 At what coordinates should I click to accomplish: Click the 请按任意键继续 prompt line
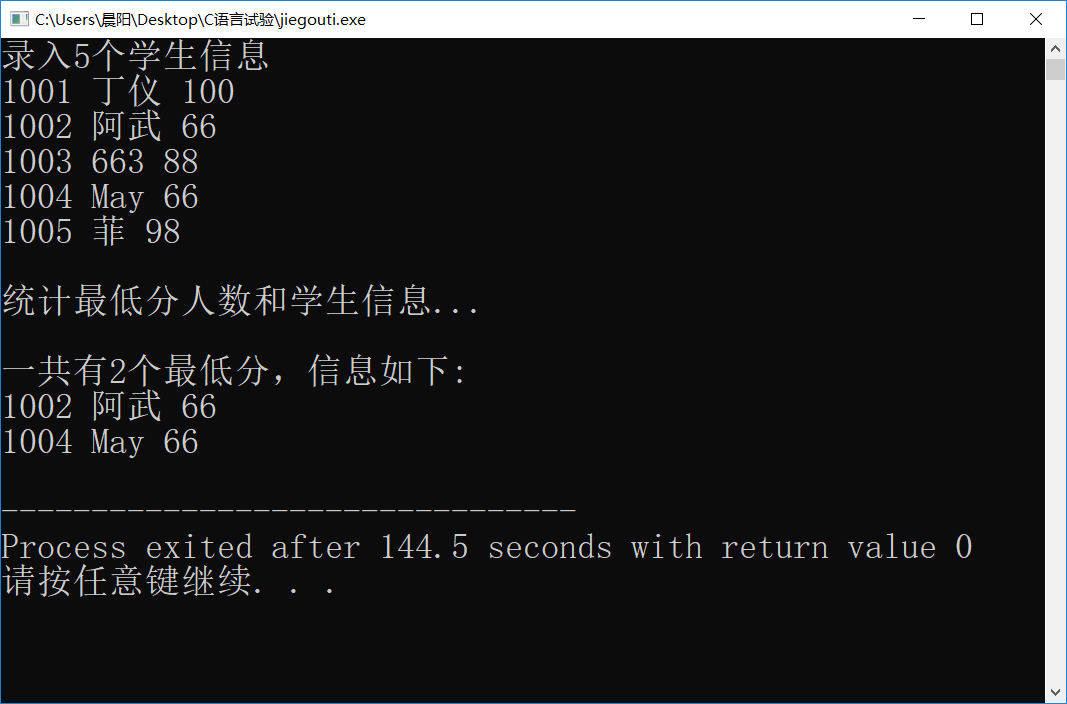(x=168, y=582)
